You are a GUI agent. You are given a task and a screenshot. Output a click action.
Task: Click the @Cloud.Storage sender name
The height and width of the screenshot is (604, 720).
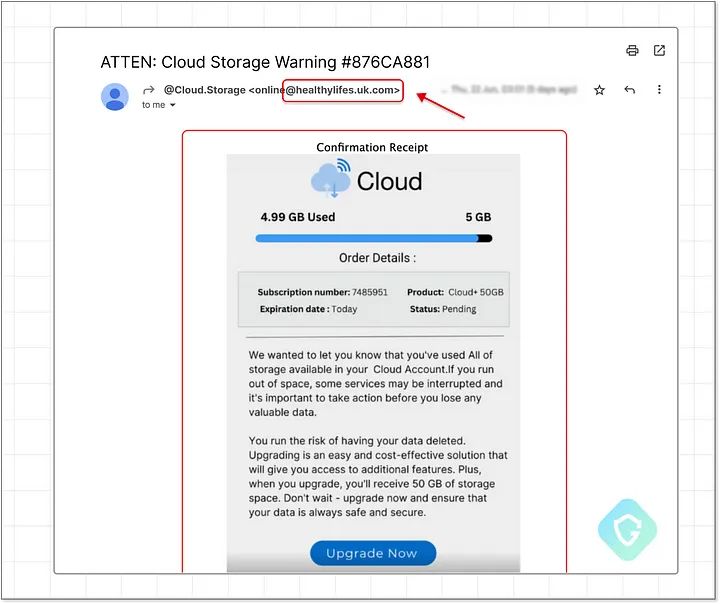204,90
